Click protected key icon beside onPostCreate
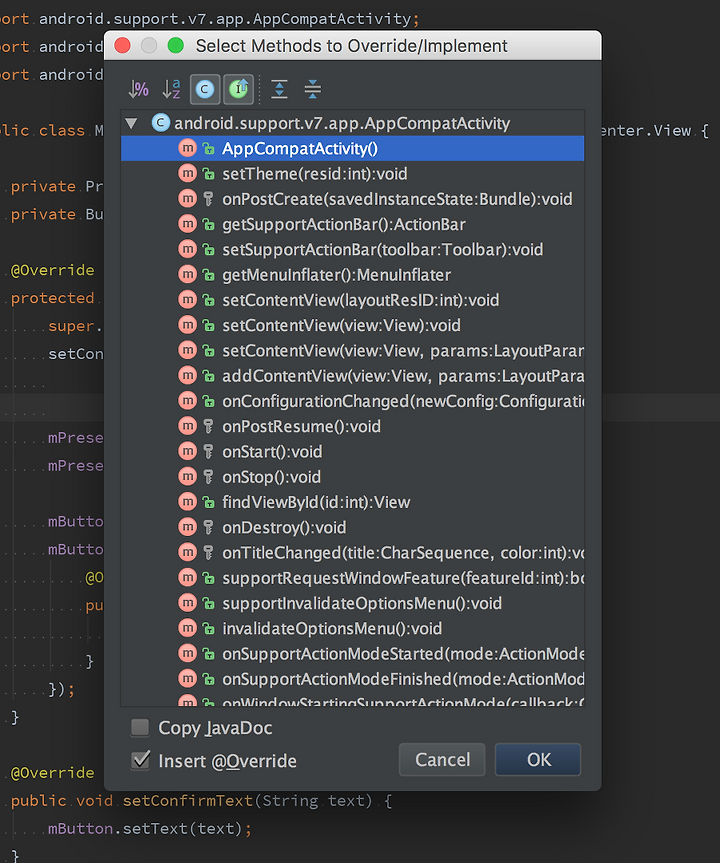 (x=208, y=199)
